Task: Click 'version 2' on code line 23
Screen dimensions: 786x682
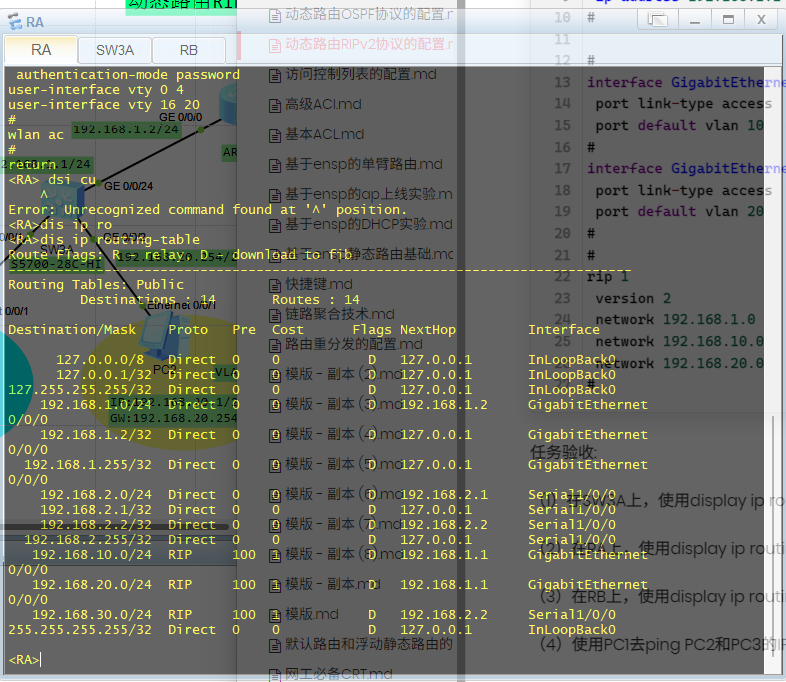Action: (x=633, y=299)
